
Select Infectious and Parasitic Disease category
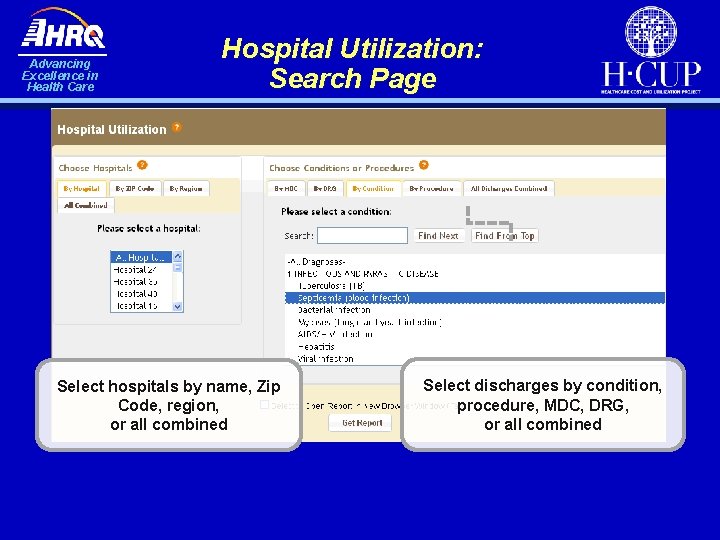[x=475, y=274]
